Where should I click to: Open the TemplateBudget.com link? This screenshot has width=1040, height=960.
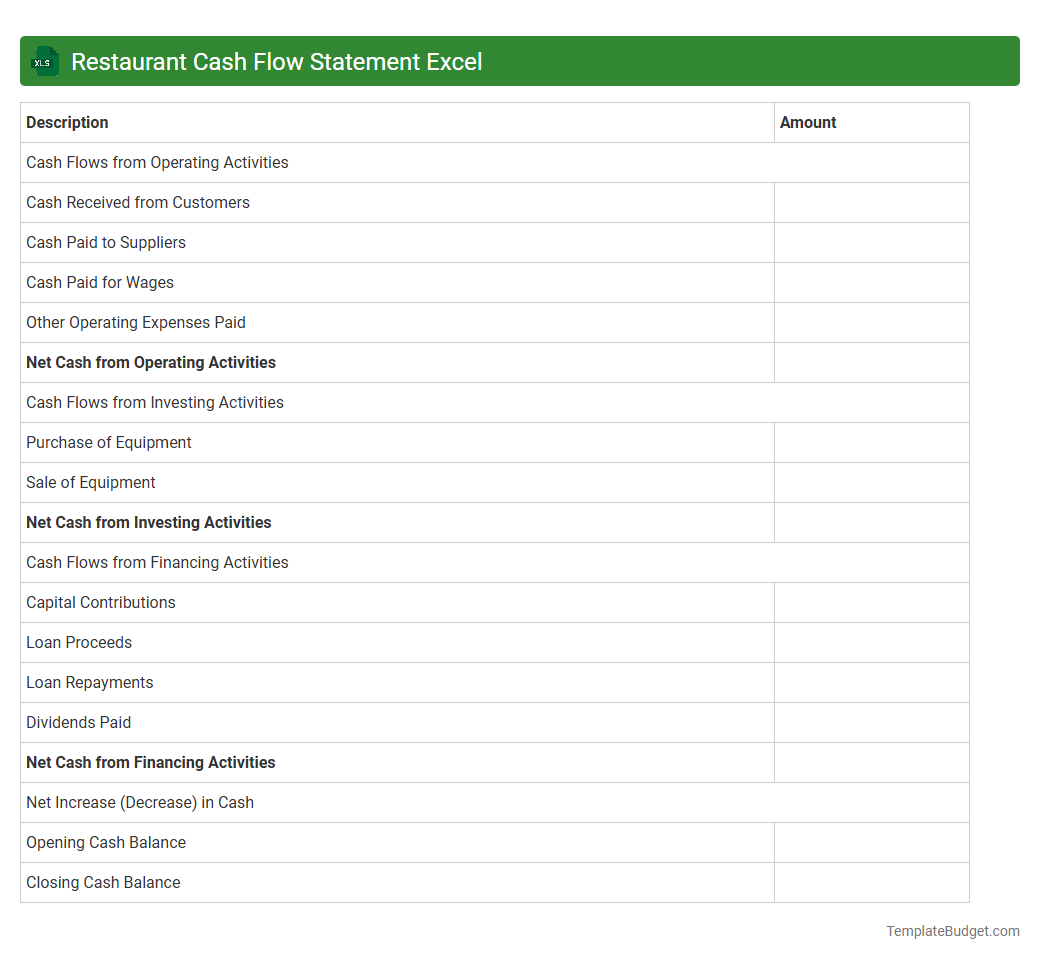click(x=952, y=931)
